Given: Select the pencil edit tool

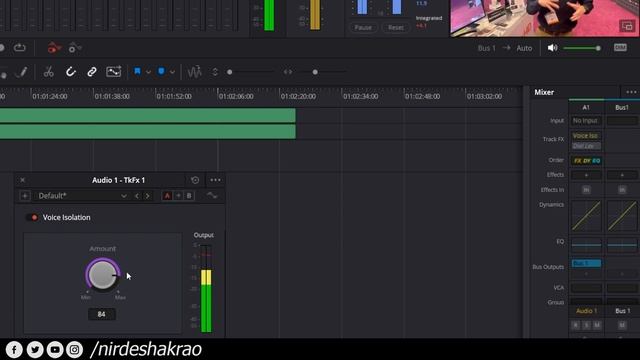Looking at the screenshot, I should (22, 72).
